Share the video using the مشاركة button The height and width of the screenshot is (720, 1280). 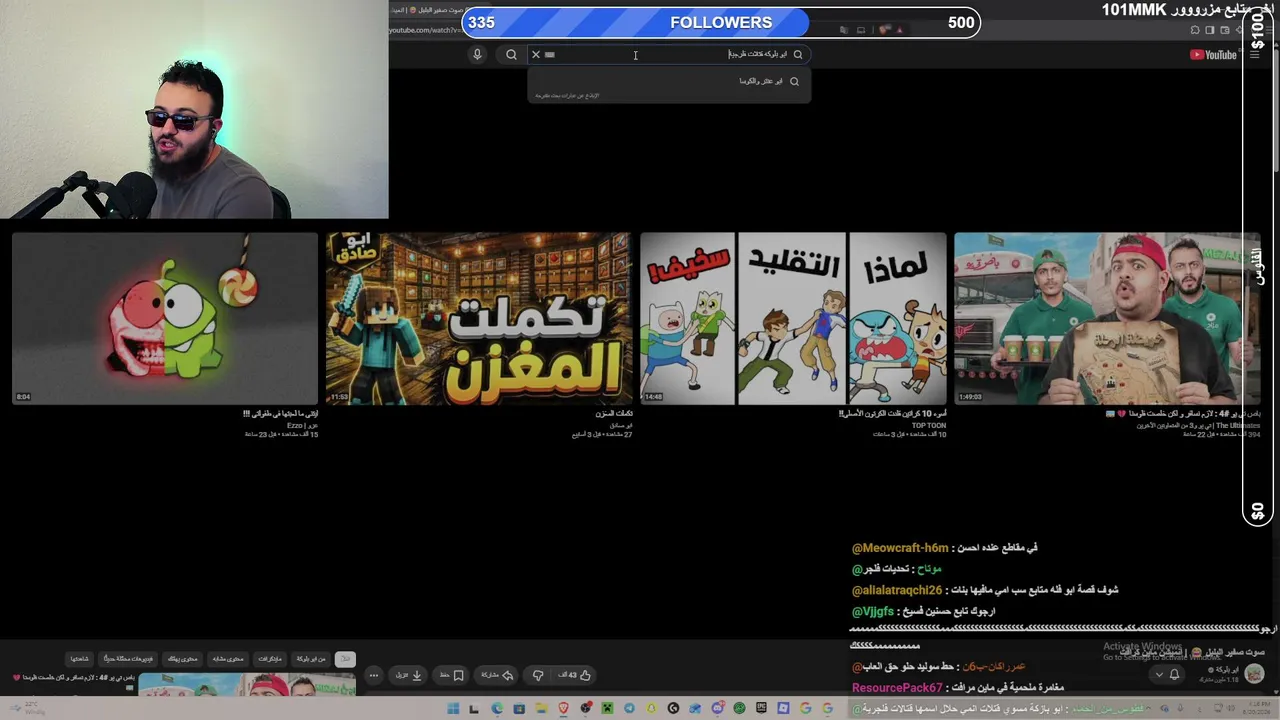[x=496, y=675]
